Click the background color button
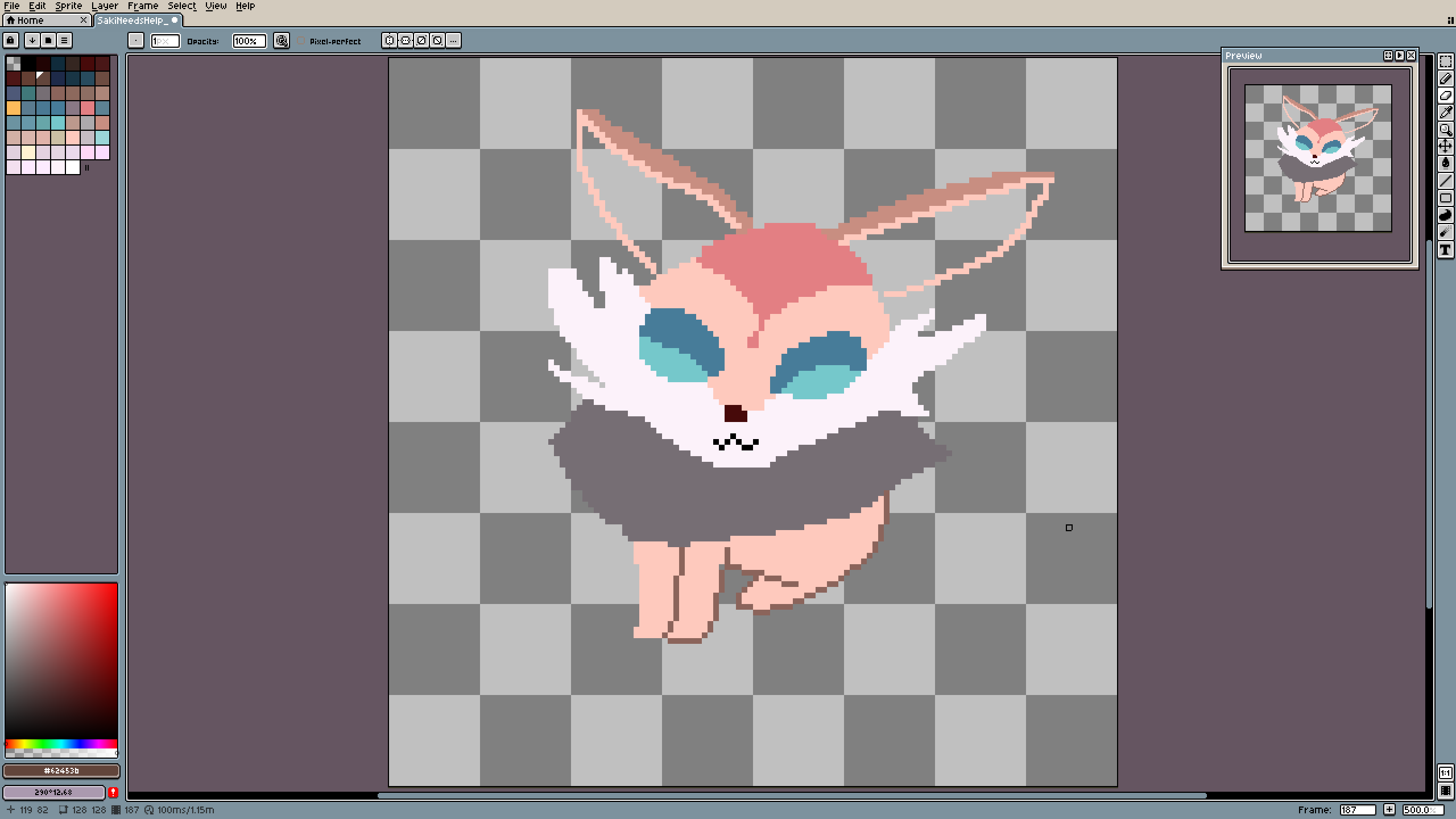Image resolution: width=1456 pixels, height=819 pixels. tap(54, 792)
